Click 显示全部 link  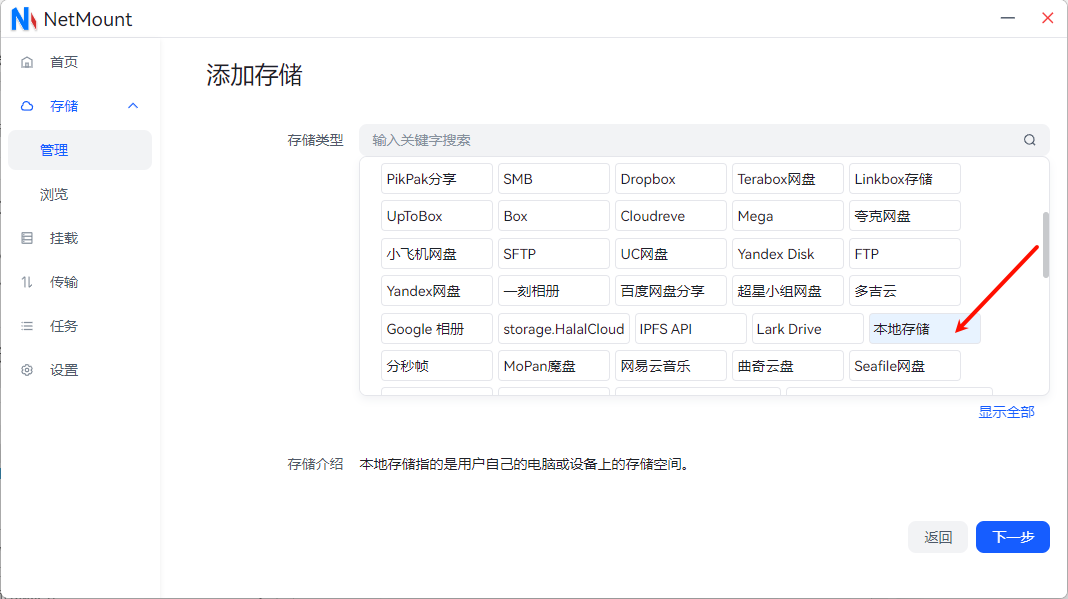(1006, 412)
